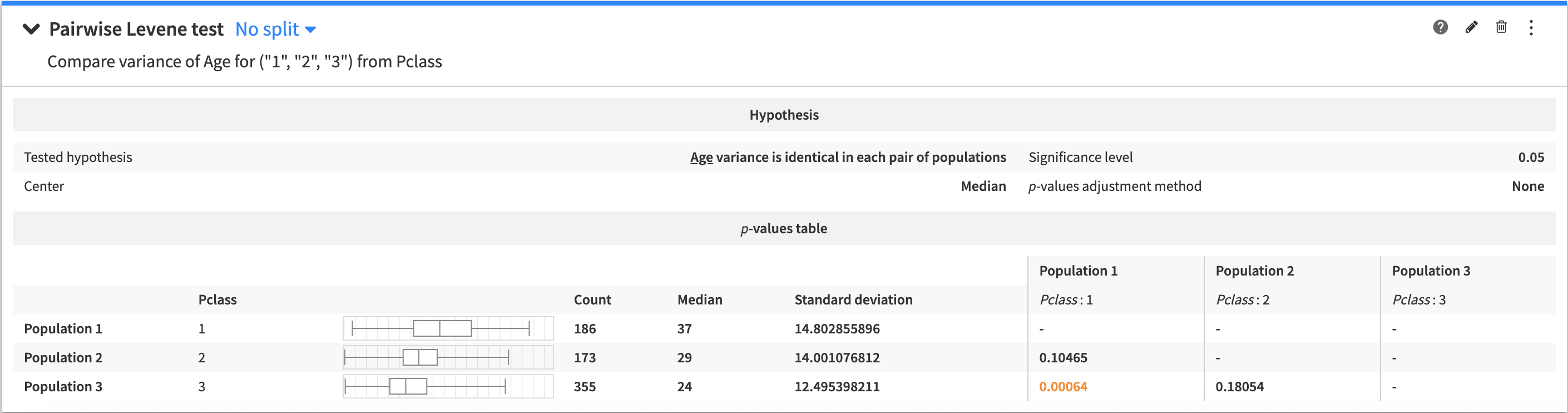Click the pencil edit icon
1568x413 pixels.
click(x=1471, y=27)
